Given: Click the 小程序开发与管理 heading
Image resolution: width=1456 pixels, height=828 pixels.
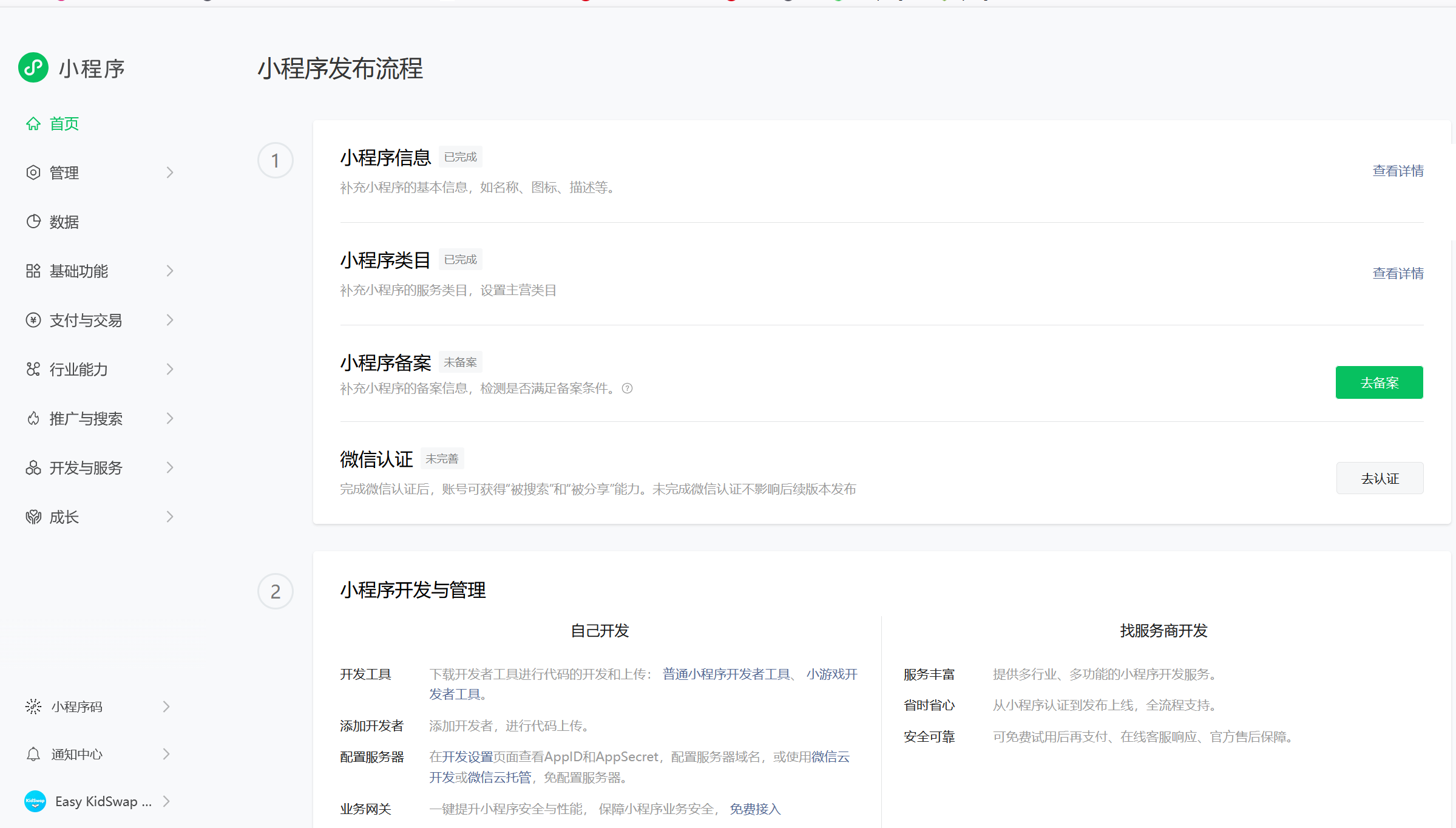Looking at the screenshot, I should (x=413, y=590).
